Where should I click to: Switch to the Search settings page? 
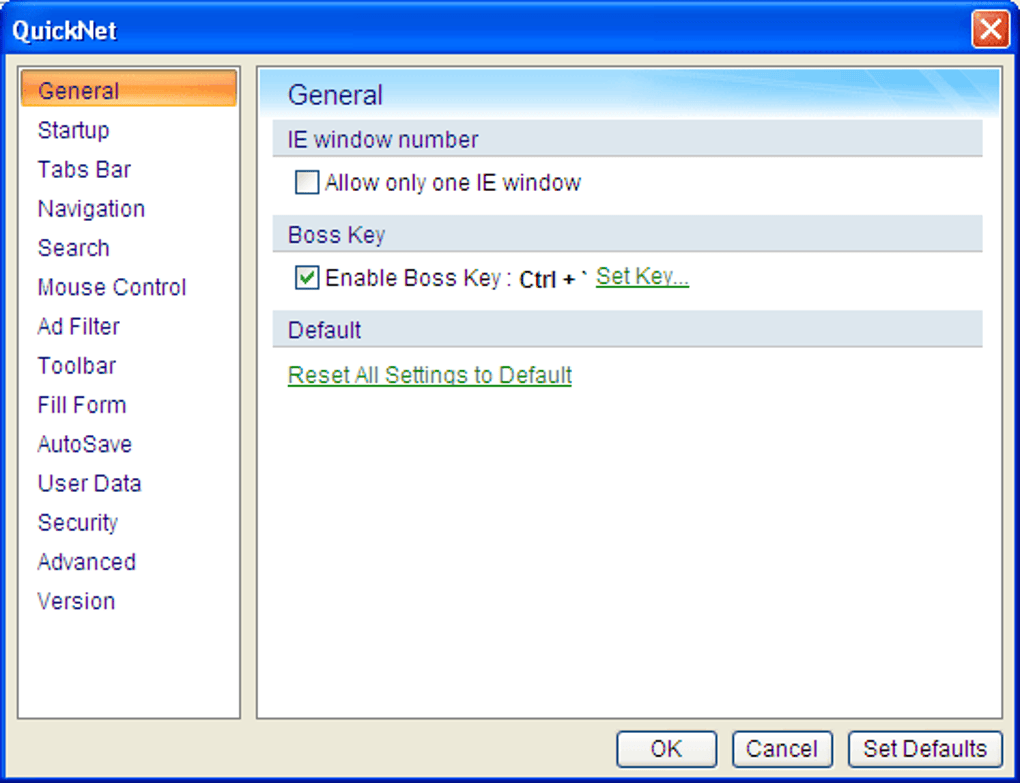pos(74,248)
